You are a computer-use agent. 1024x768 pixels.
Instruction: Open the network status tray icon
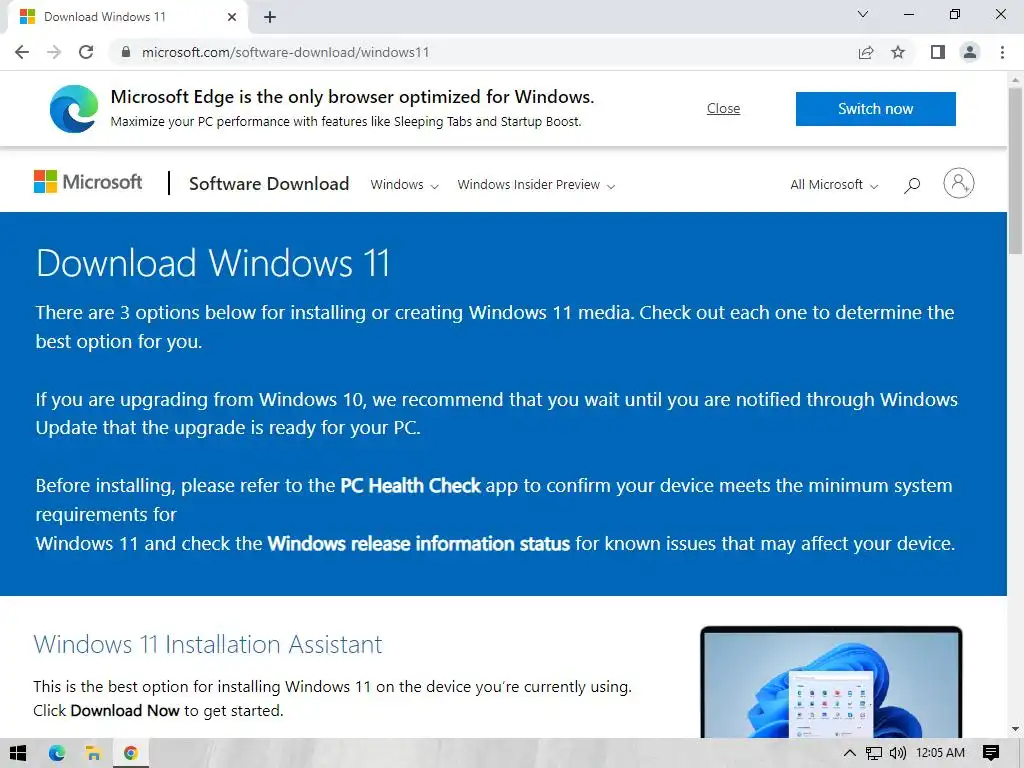(873, 753)
